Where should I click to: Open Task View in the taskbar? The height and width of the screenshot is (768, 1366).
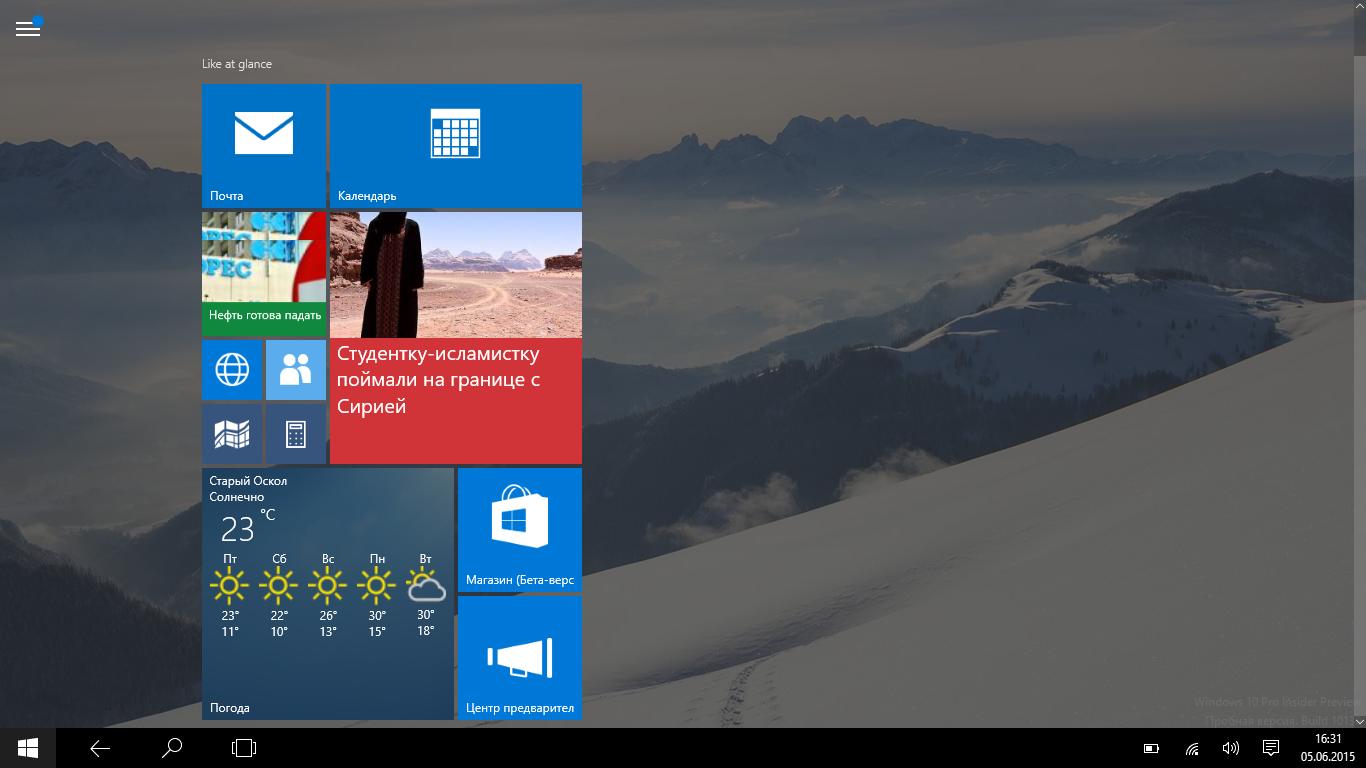tap(244, 748)
